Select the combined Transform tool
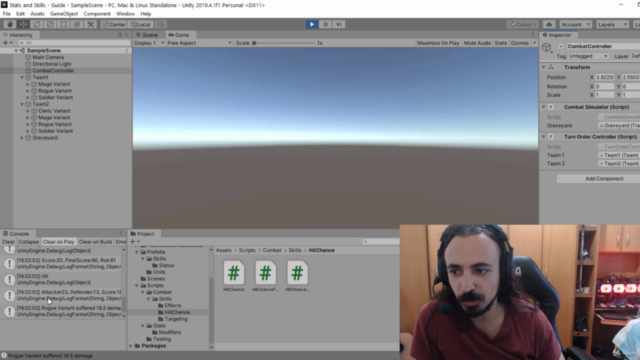 tap(77, 24)
